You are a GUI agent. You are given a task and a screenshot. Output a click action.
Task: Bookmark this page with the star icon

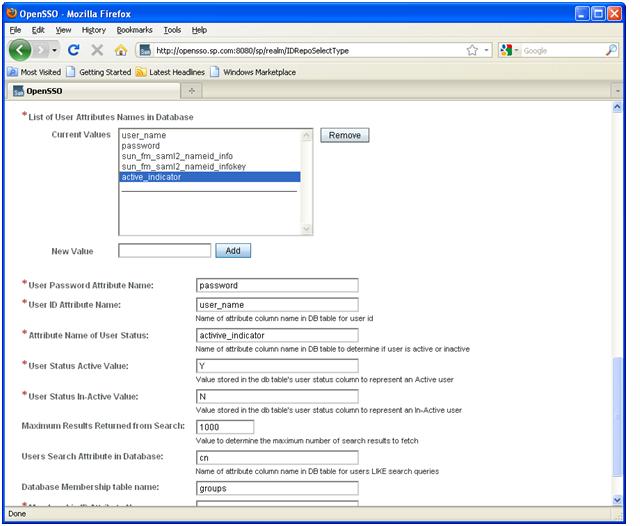click(472, 50)
